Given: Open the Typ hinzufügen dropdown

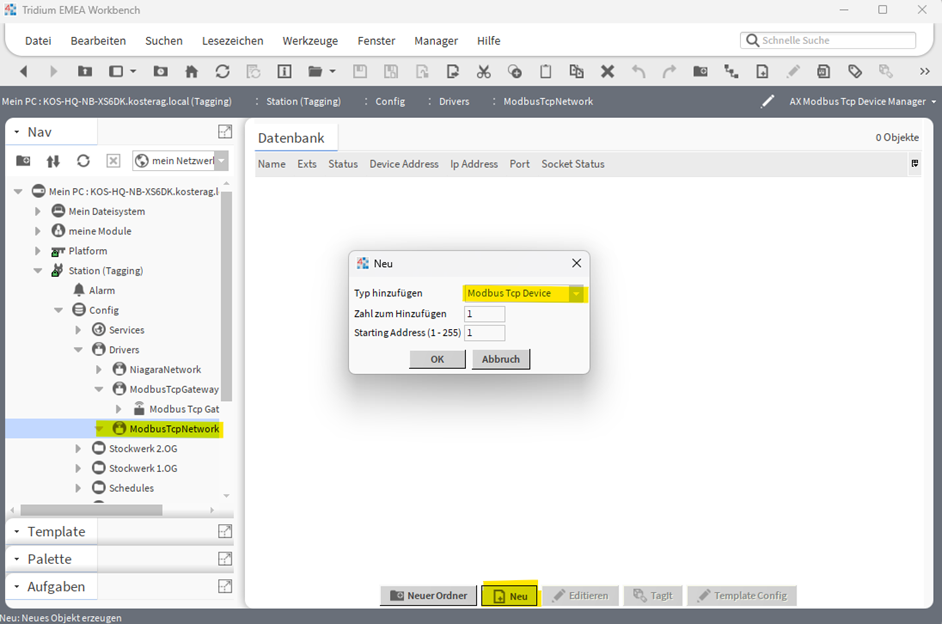Looking at the screenshot, I should [x=576, y=293].
